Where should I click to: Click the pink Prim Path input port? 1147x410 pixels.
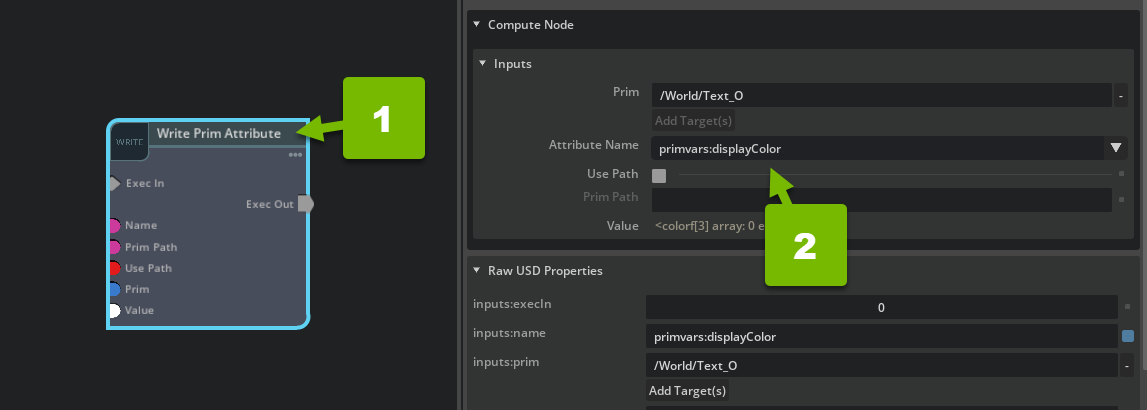(114, 247)
